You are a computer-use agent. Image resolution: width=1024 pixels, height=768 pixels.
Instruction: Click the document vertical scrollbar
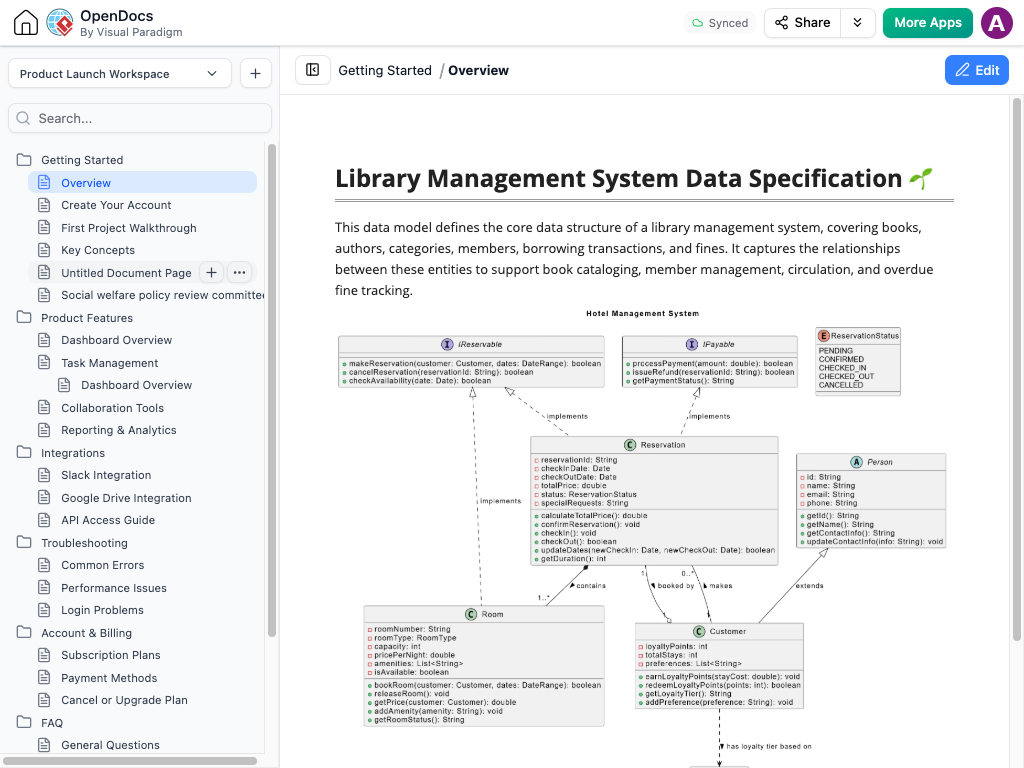click(1016, 369)
